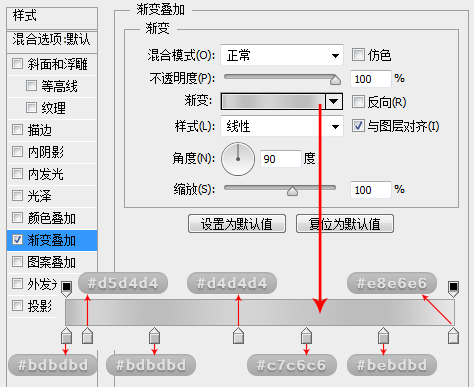Toggle the 光泽 checkbox

(x=17, y=196)
